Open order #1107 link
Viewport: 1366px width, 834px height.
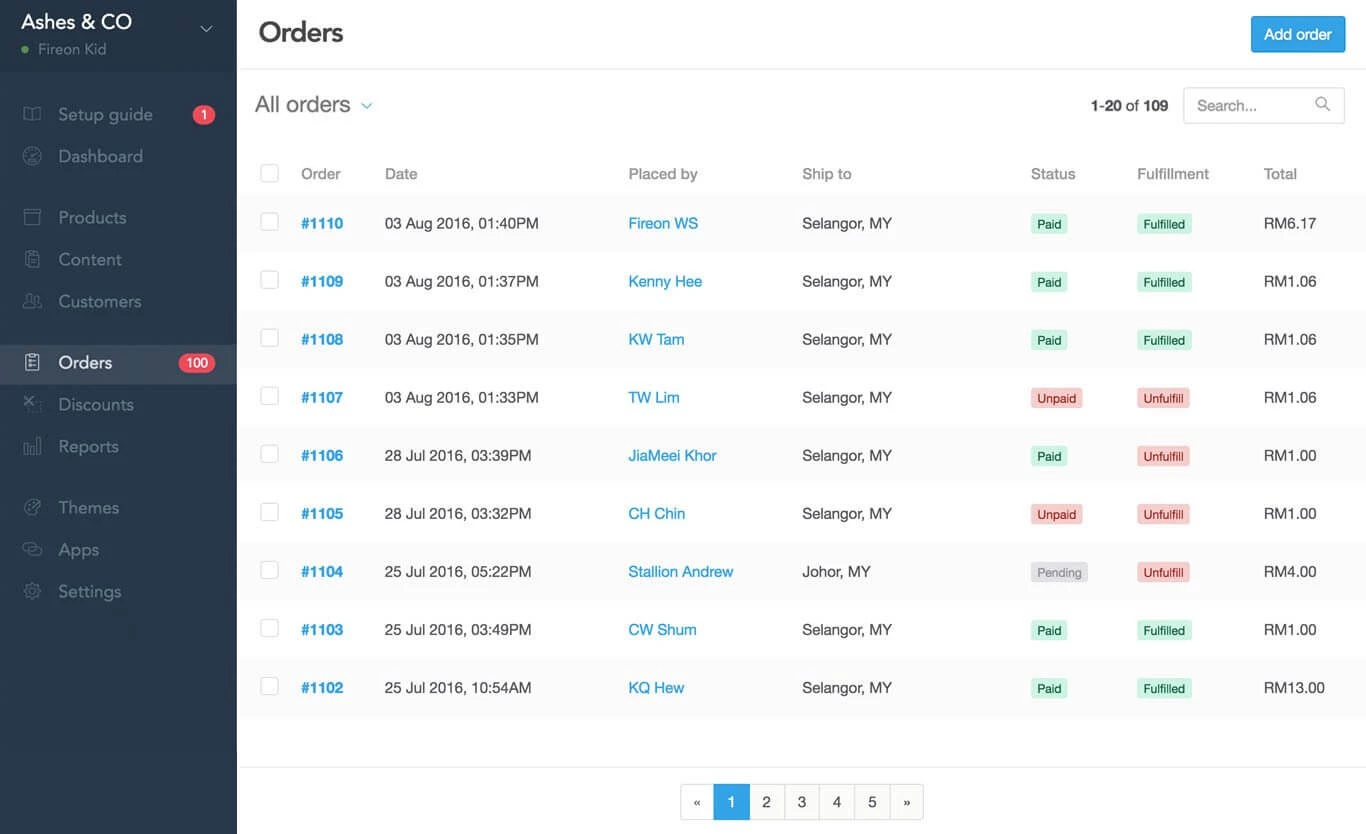click(x=322, y=397)
